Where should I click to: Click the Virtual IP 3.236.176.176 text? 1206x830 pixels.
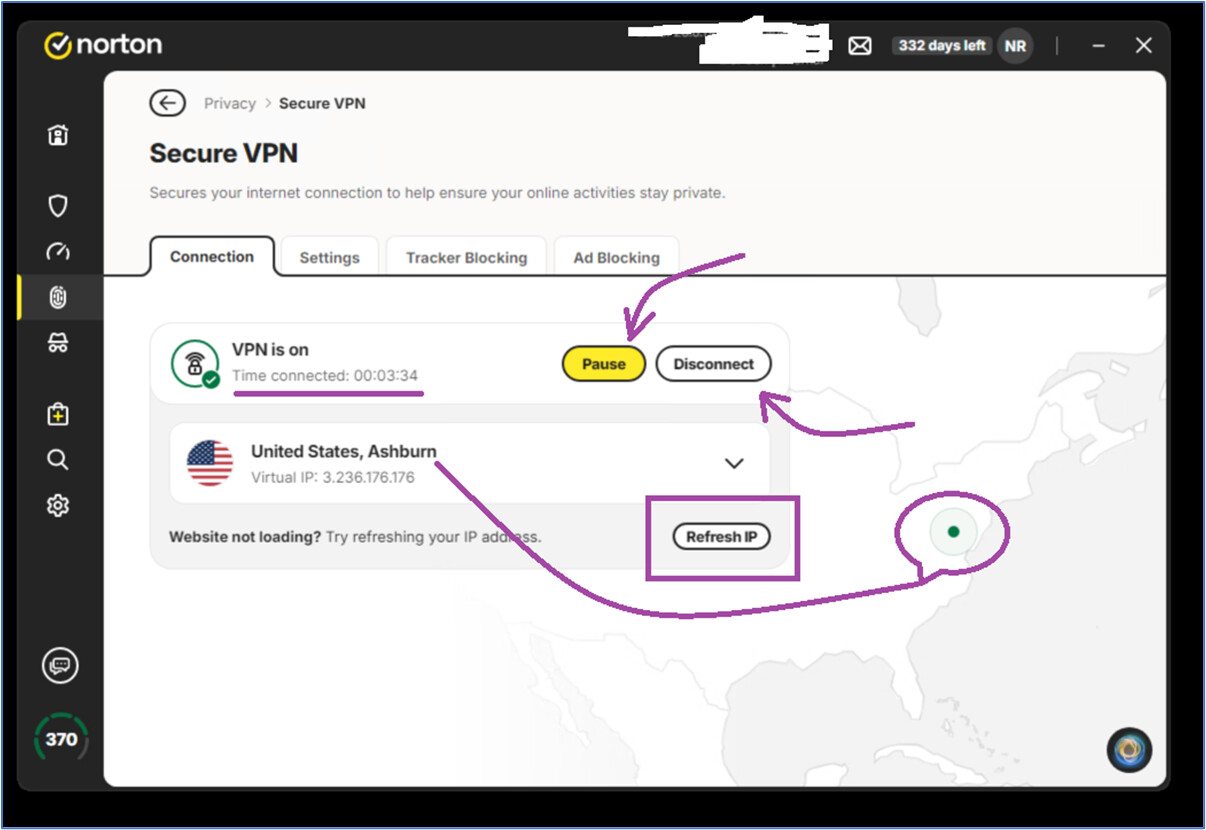pyautogui.click(x=333, y=477)
